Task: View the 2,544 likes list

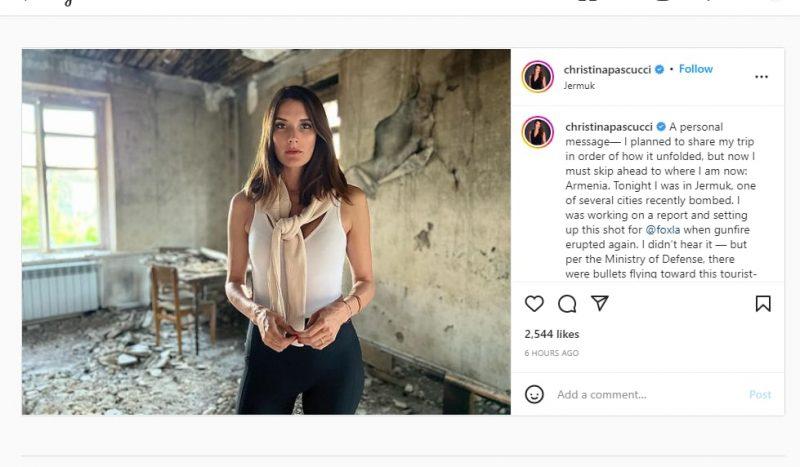Action: [552, 334]
